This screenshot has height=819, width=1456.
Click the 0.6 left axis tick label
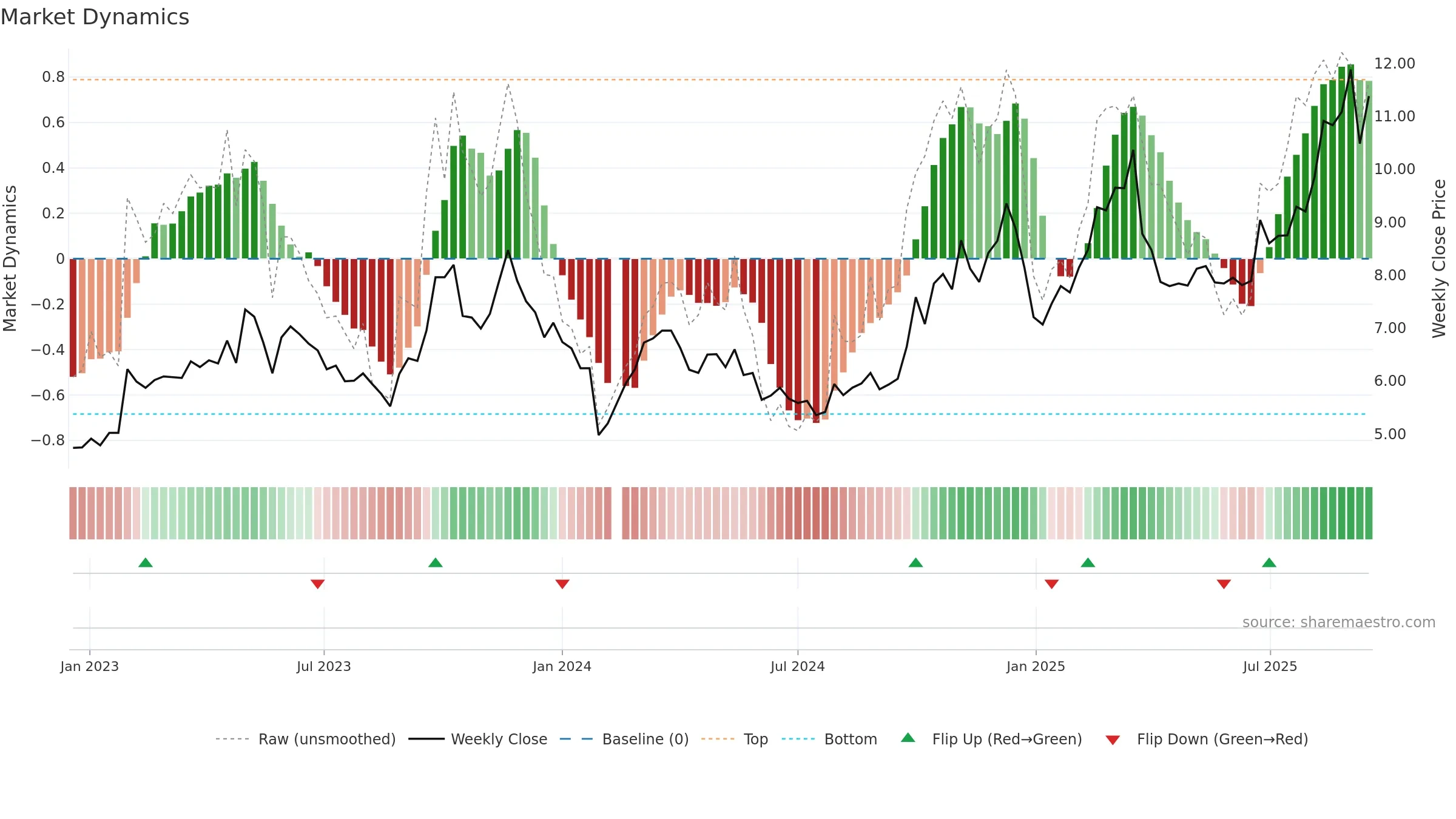[x=53, y=123]
